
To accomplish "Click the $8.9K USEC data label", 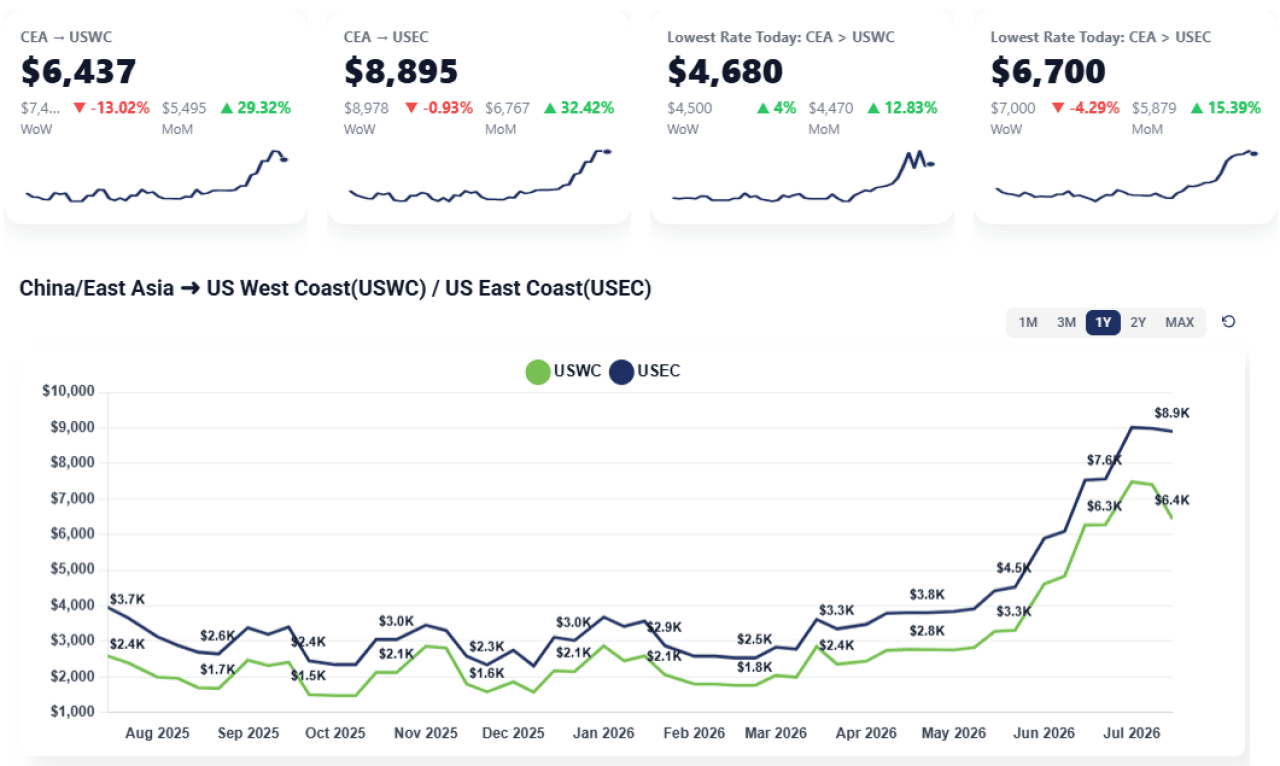I will [x=1172, y=413].
